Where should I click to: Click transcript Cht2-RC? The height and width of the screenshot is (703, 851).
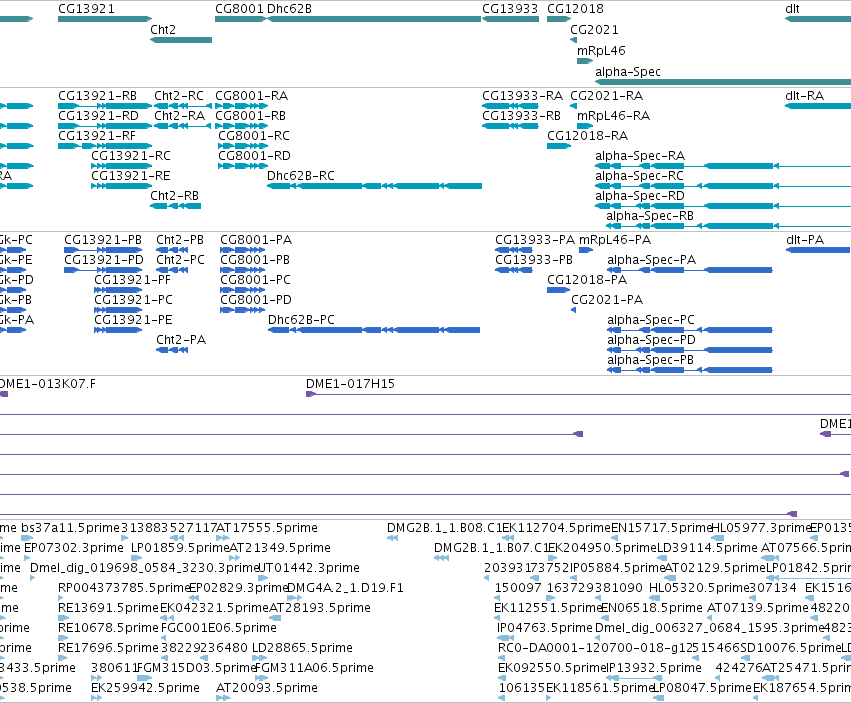(x=179, y=96)
